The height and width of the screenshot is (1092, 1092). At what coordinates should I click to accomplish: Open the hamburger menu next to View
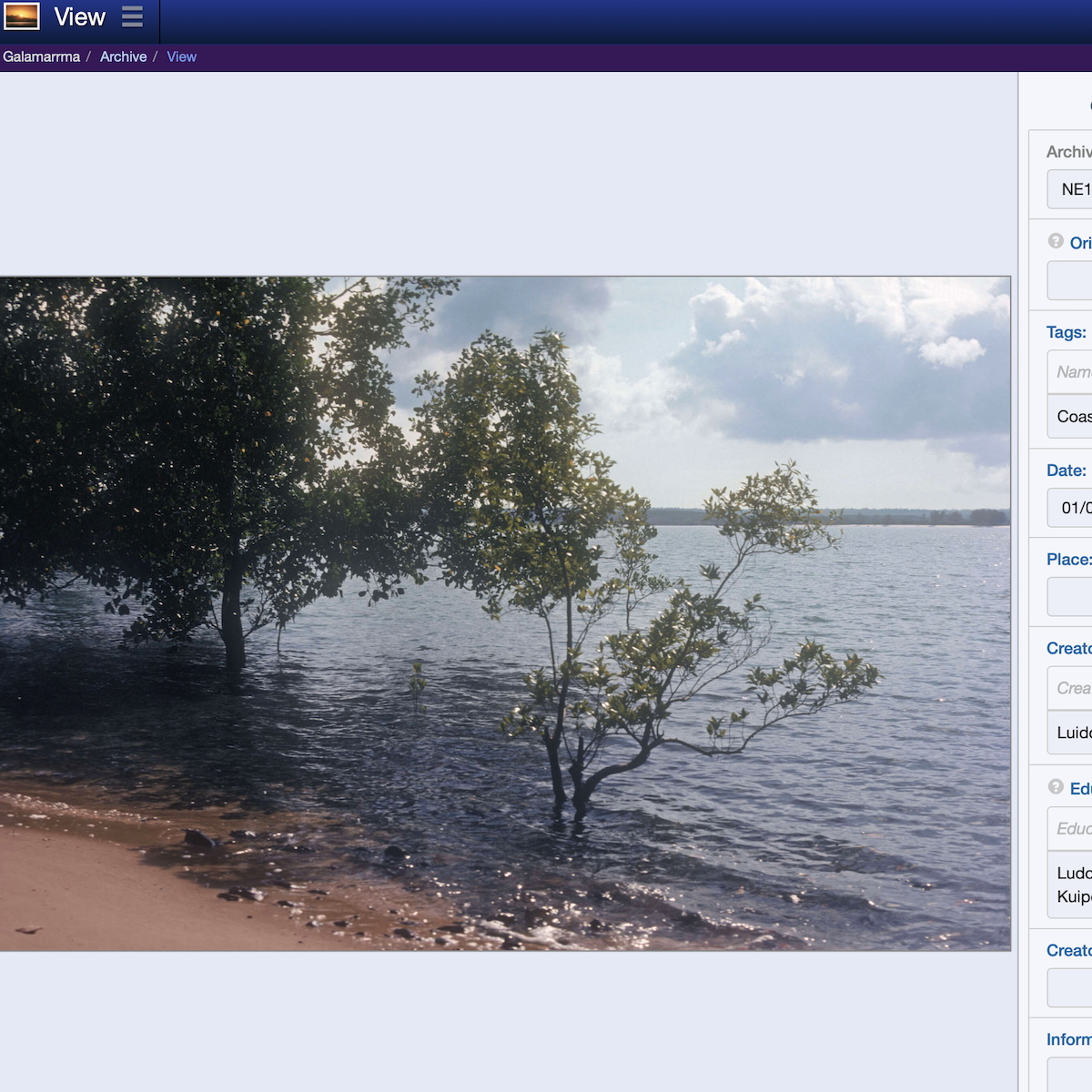132,16
